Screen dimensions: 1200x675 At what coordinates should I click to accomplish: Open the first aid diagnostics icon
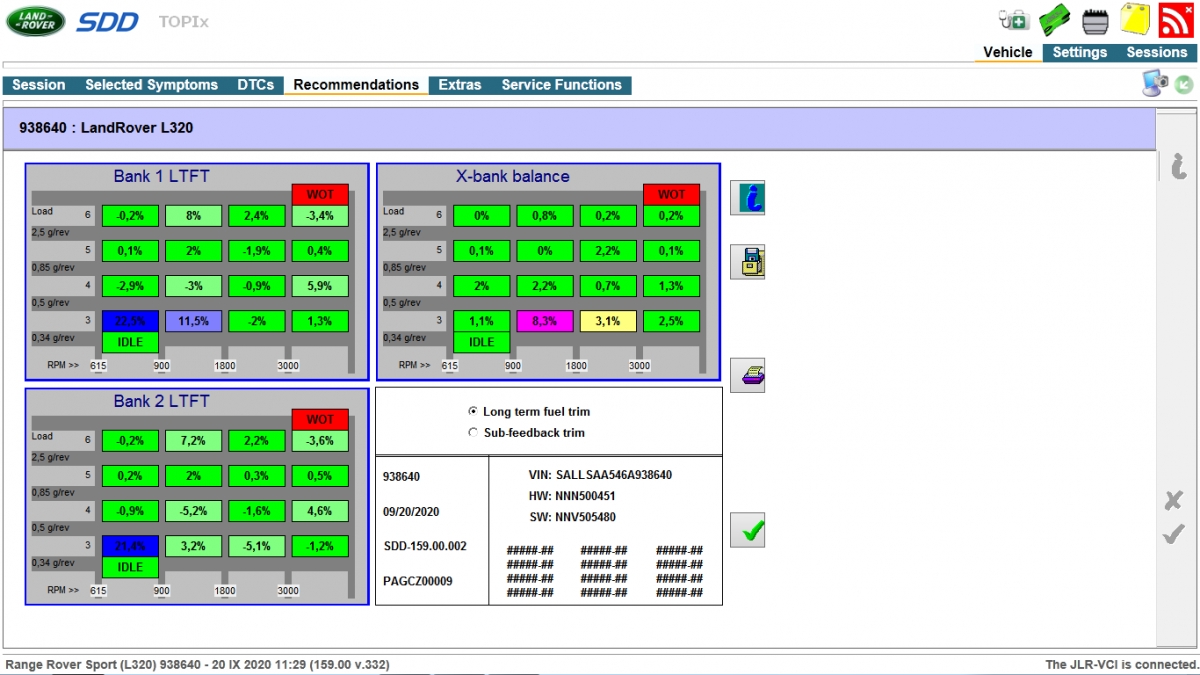coord(1013,19)
